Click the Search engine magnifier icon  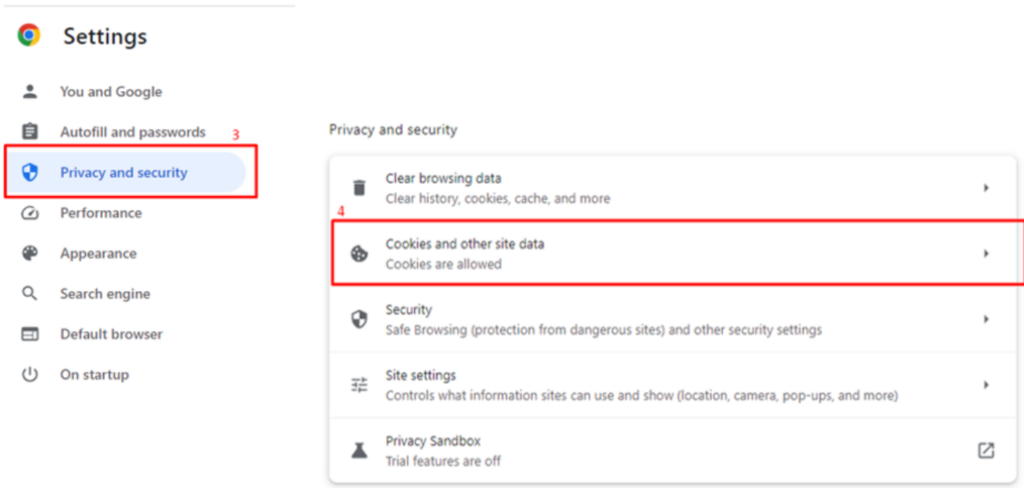(x=30, y=294)
